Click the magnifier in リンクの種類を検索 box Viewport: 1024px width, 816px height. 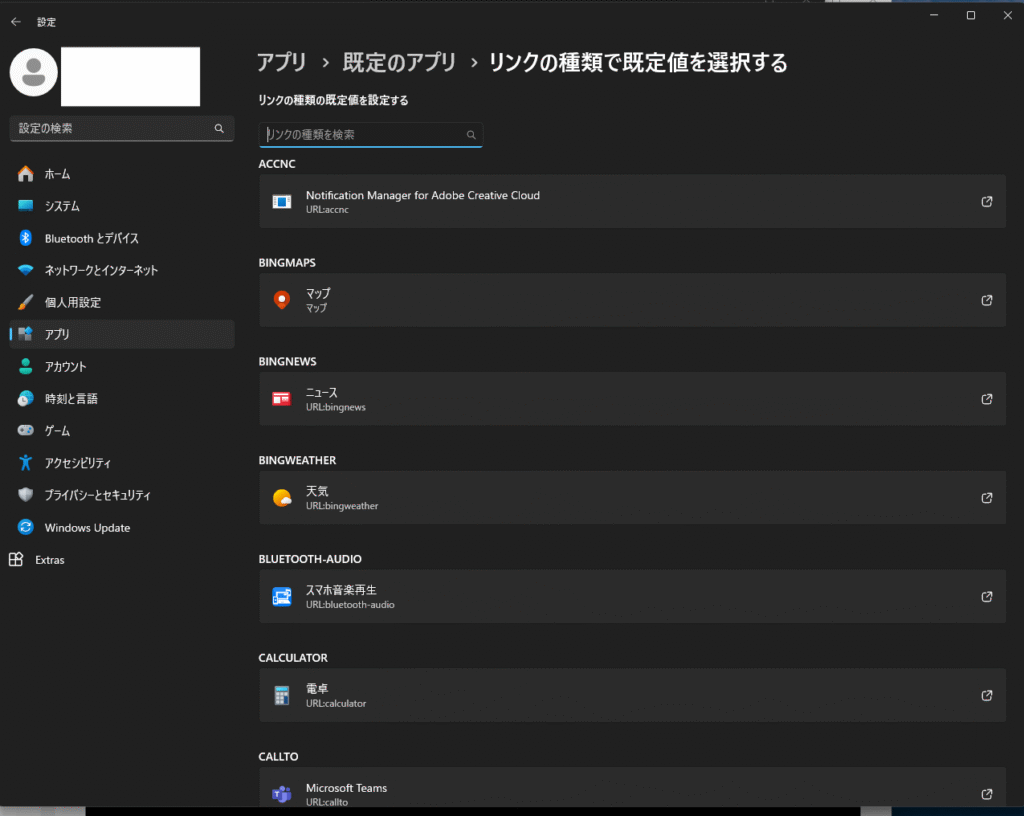tap(471, 135)
